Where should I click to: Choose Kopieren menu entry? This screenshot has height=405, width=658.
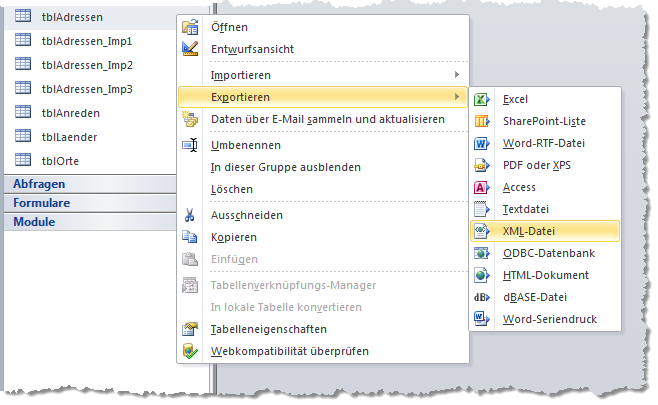click(323, 237)
